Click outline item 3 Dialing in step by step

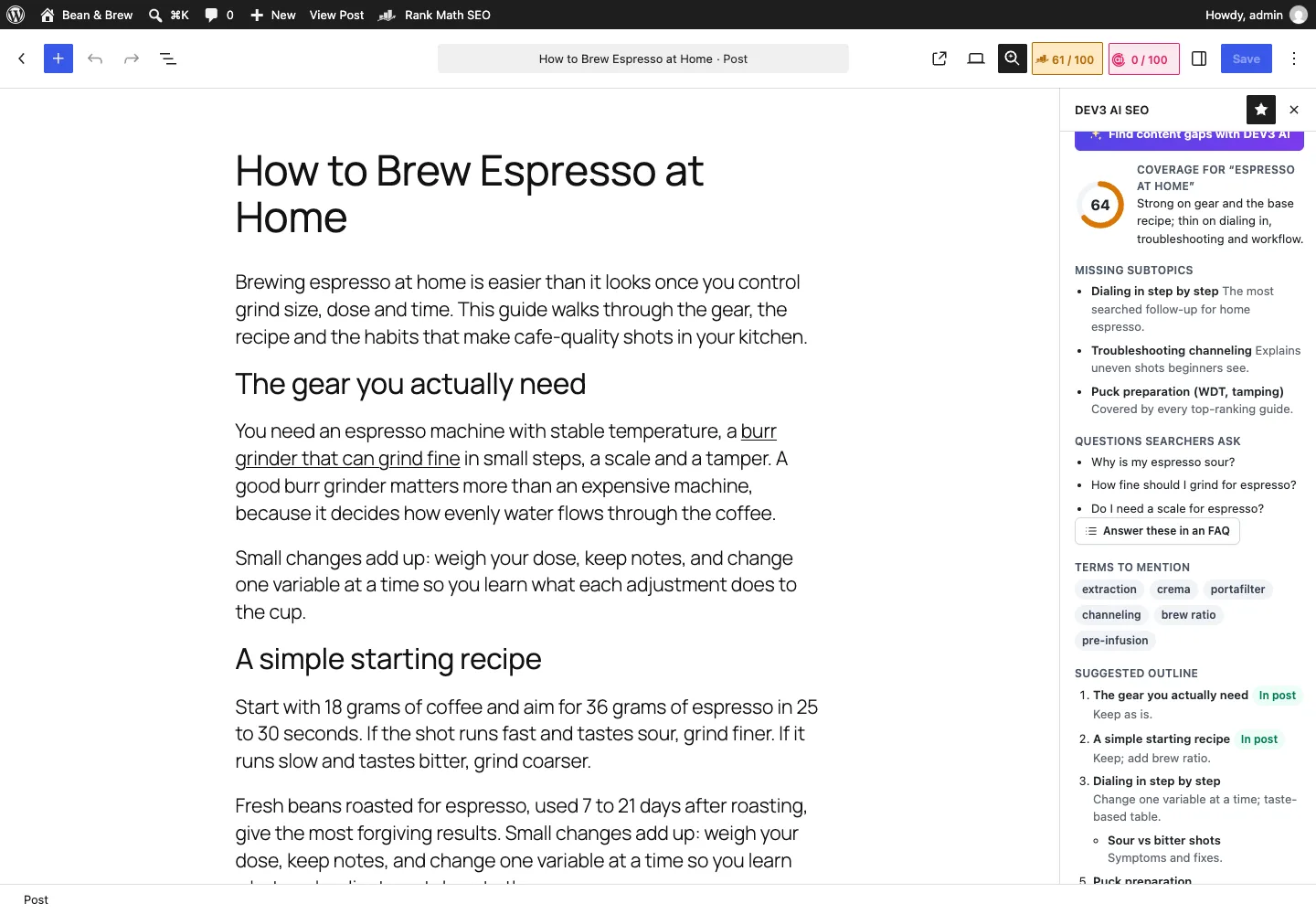point(1157,781)
